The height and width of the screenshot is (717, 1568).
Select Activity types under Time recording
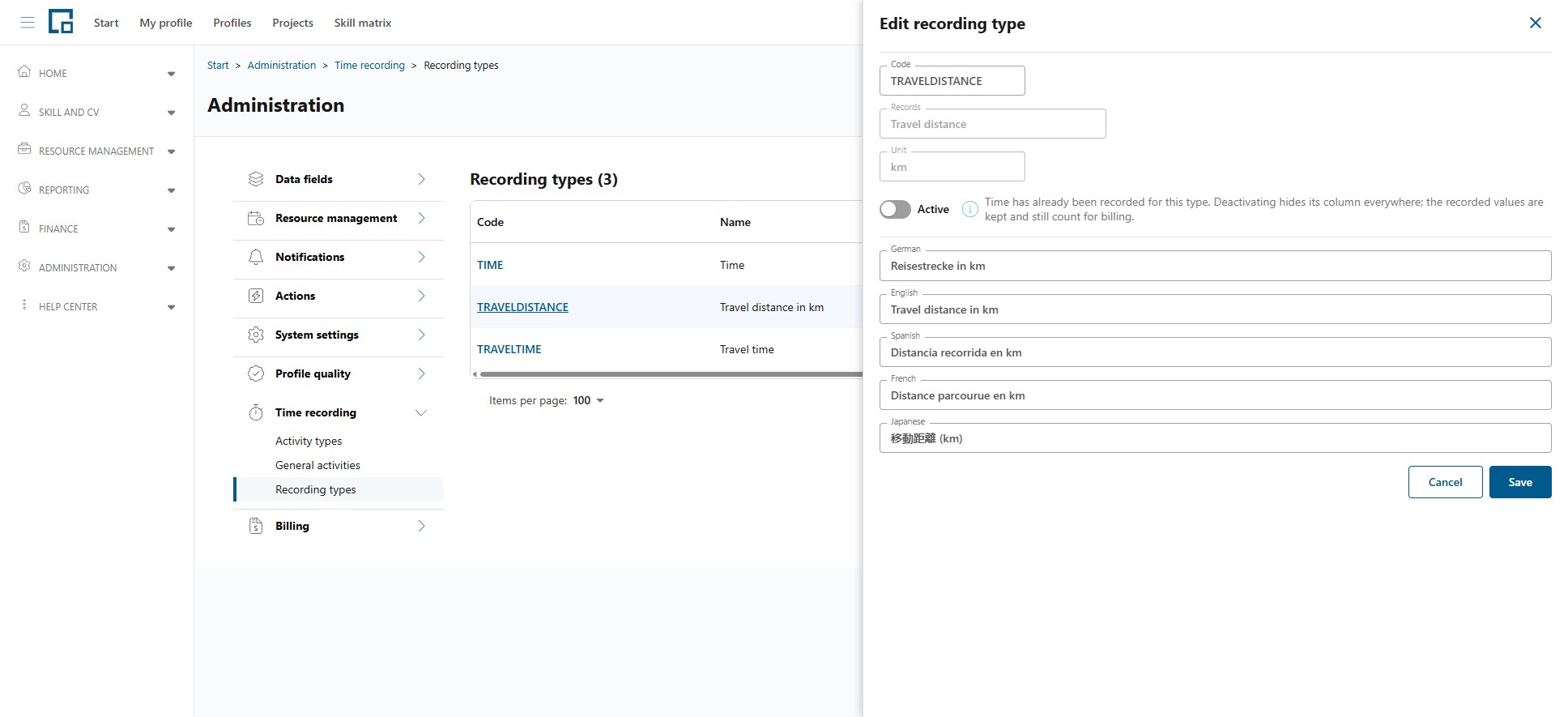click(309, 441)
